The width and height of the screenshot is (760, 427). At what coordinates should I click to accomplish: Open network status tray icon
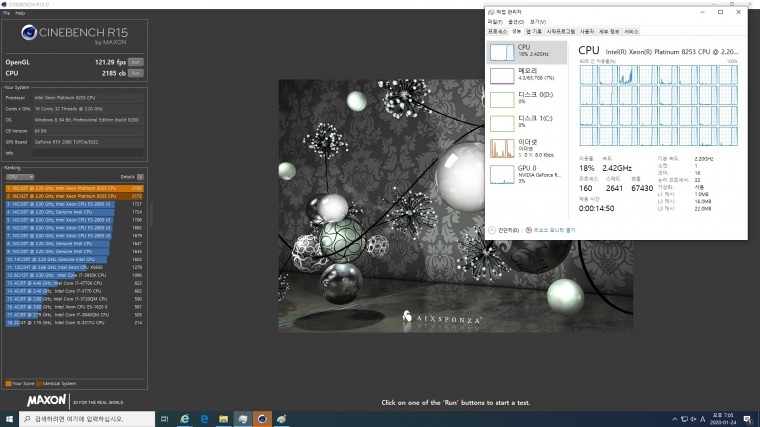coord(684,419)
